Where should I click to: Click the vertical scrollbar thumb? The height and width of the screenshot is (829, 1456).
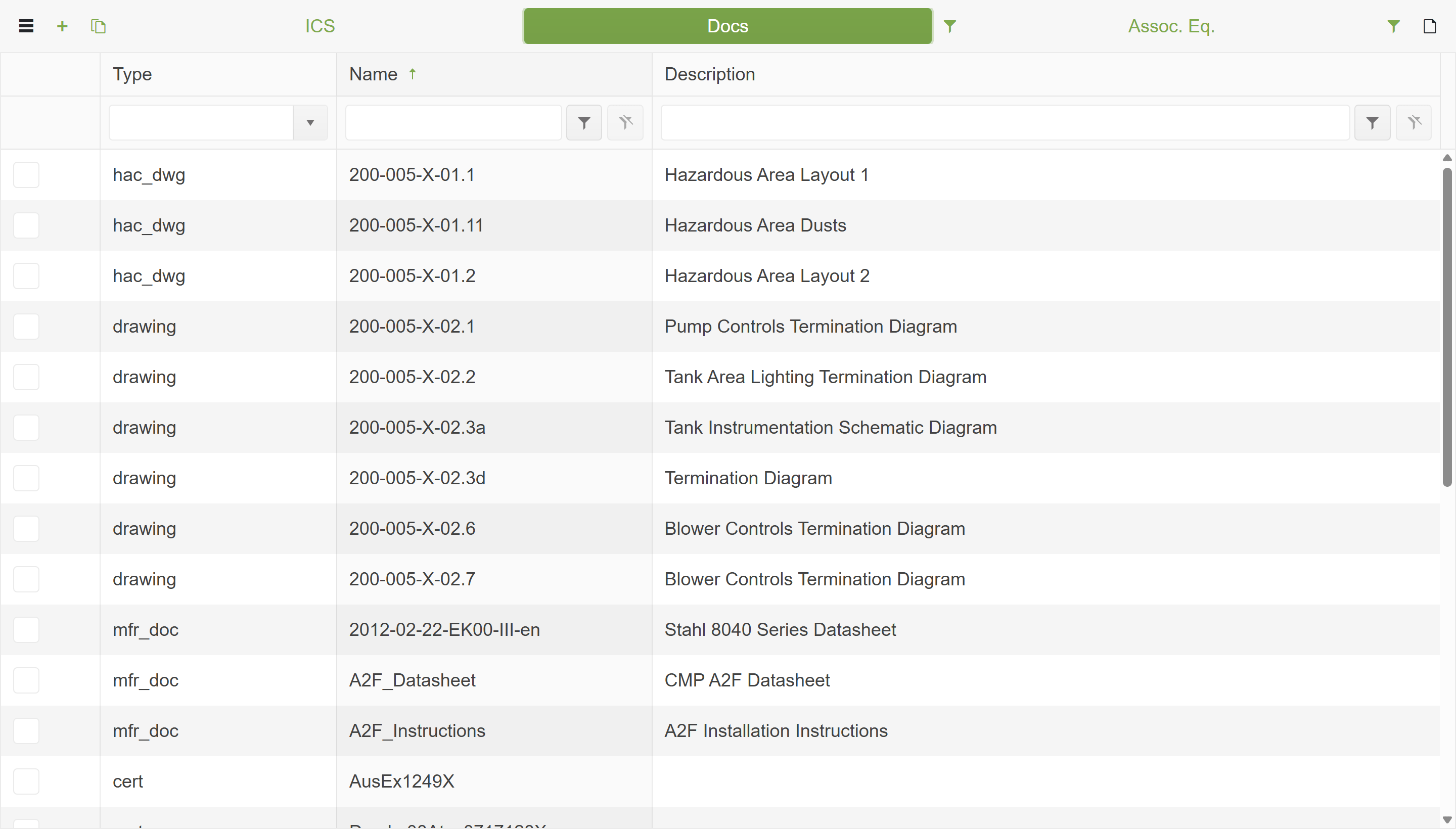point(1447,328)
